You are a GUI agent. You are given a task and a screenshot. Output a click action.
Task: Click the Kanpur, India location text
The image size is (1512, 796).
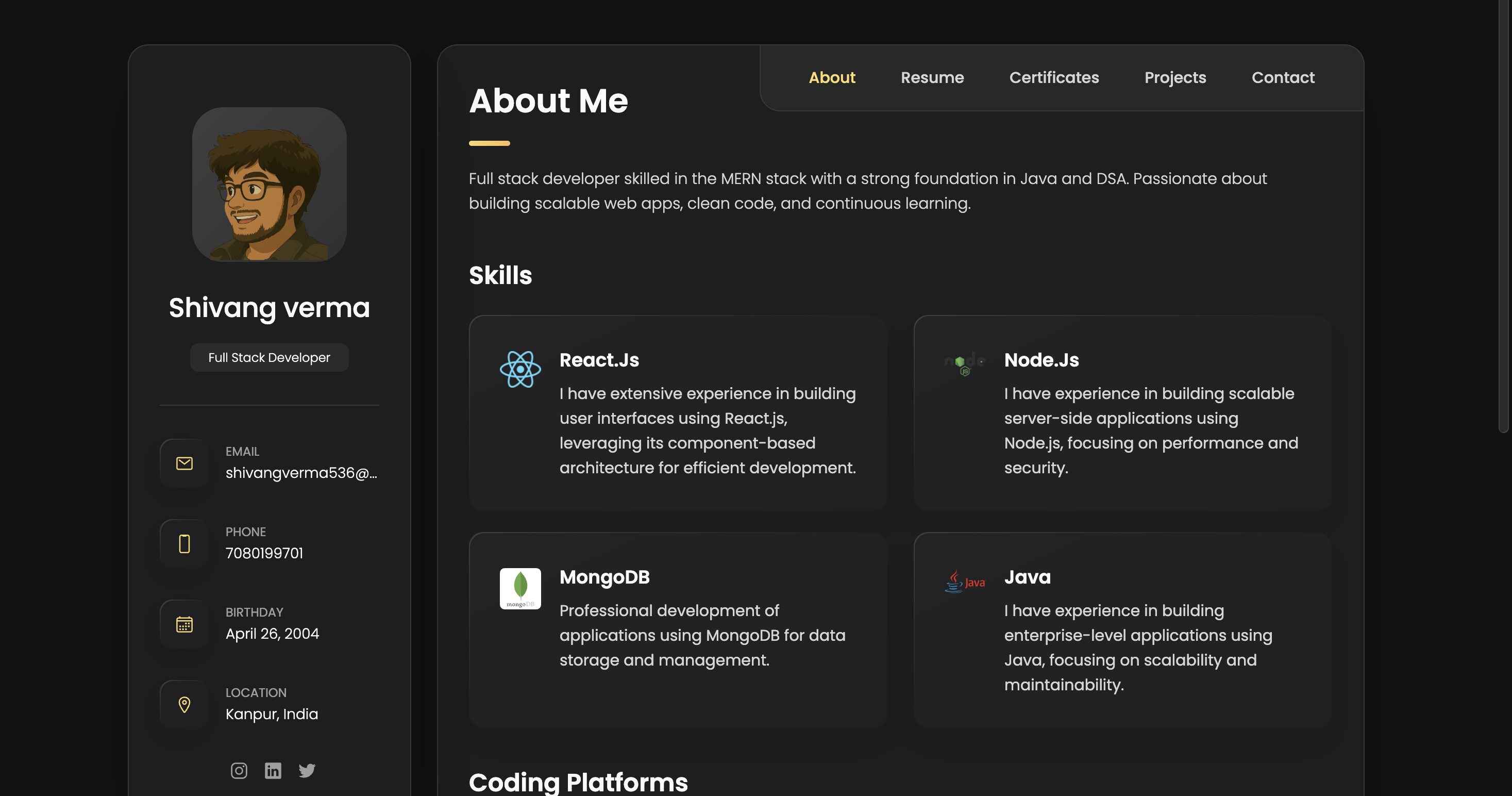pyautogui.click(x=272, y=714)
